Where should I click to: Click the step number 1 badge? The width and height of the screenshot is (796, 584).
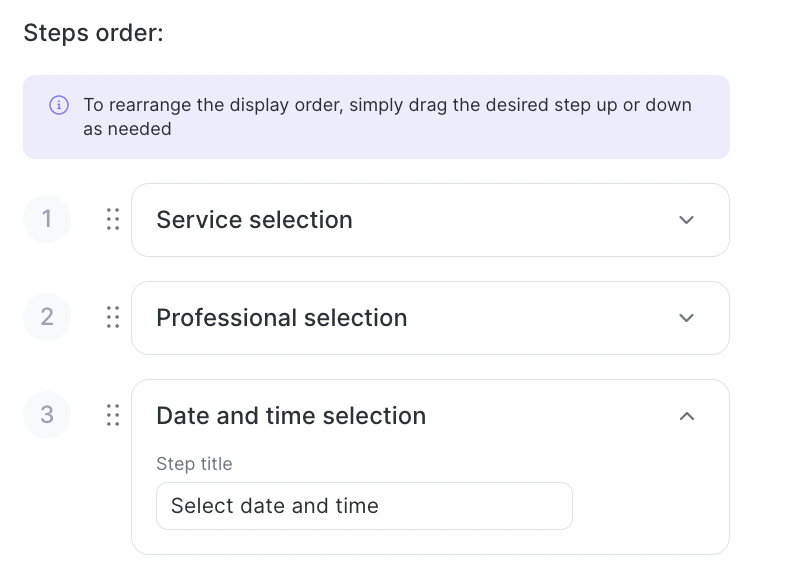[x=47, y=219]
